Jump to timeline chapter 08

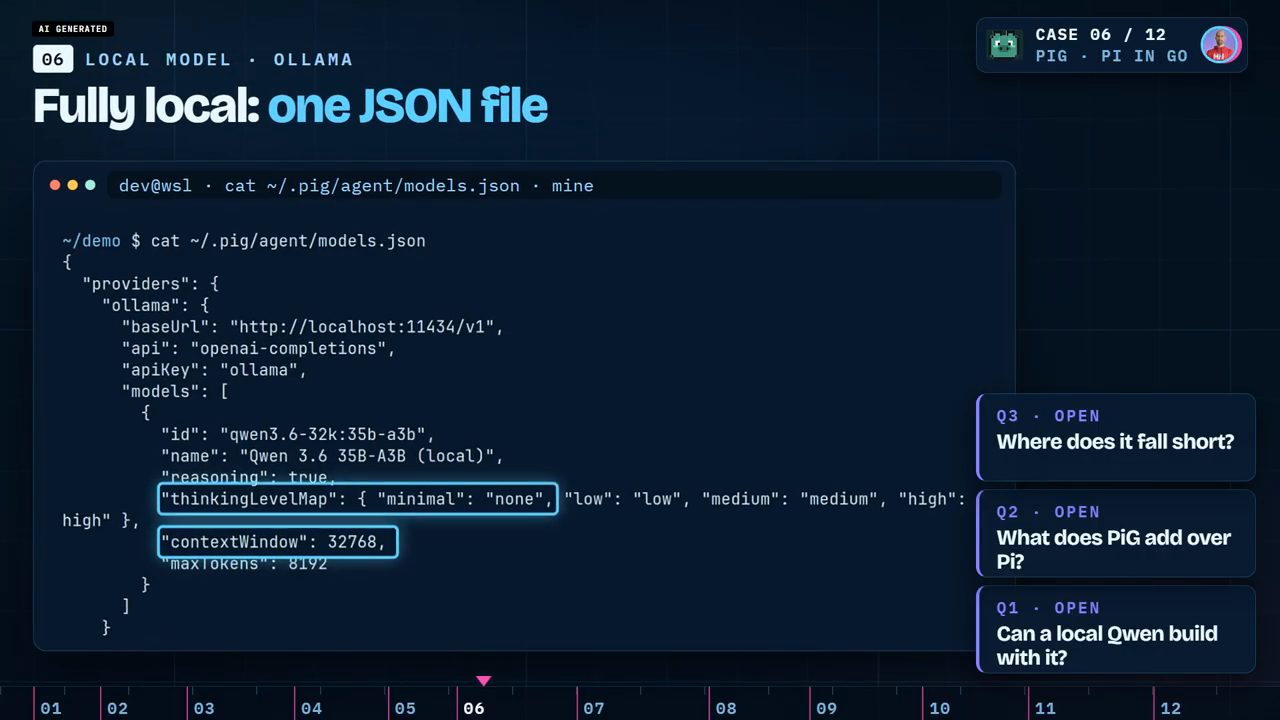(726, 708)
